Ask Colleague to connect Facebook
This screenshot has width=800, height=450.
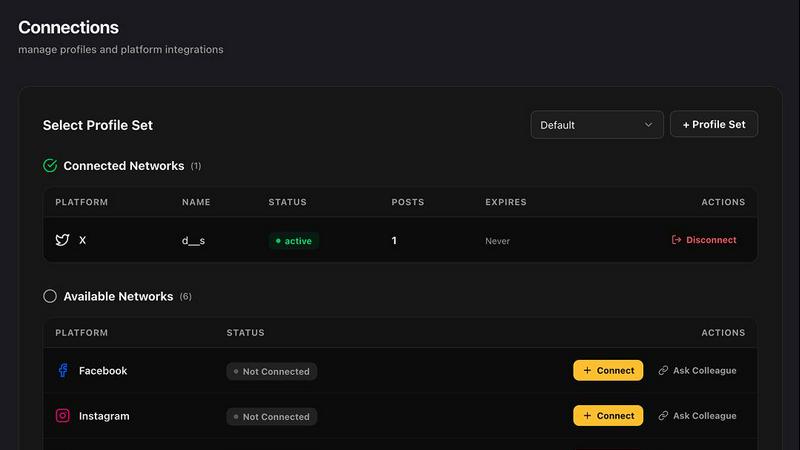(x=697, y=370)
